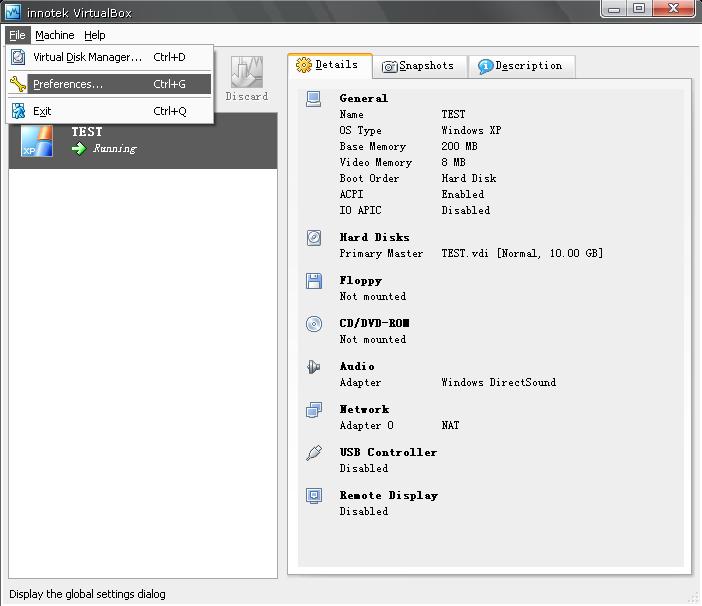
Task: Open the USB Controller section heading
Action: 388,452
